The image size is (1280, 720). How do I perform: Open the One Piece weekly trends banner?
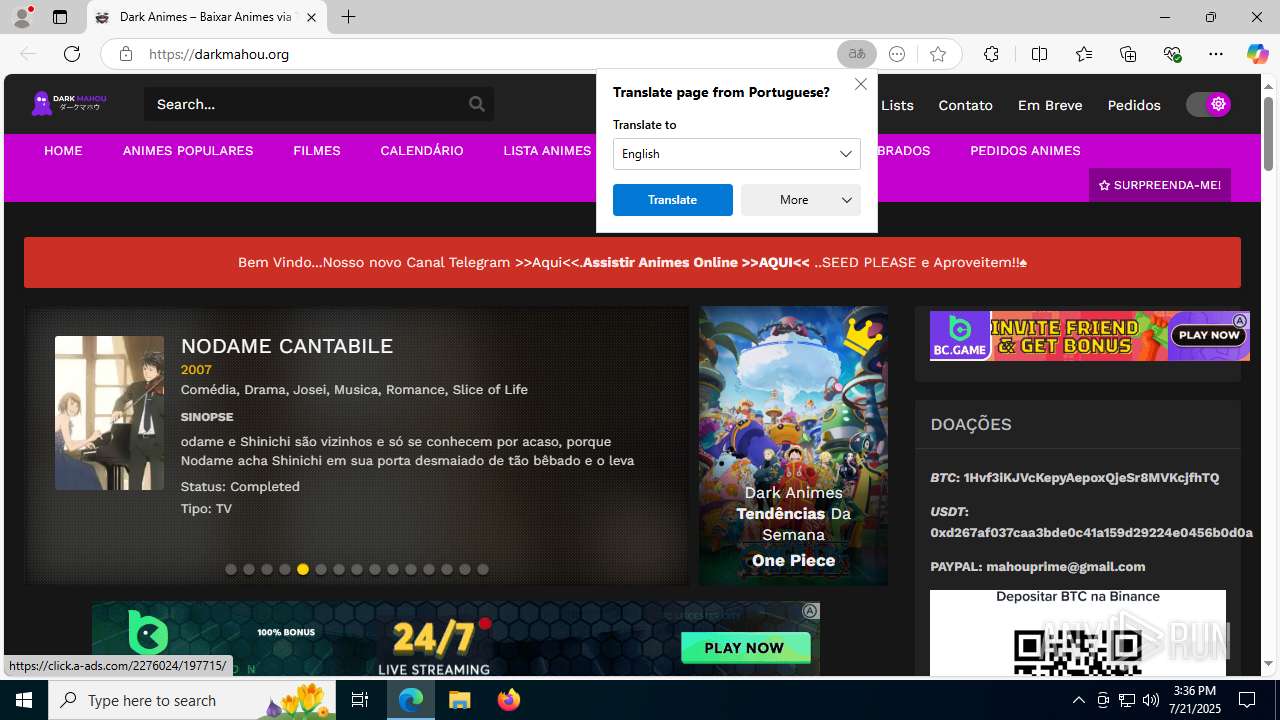[793, 446]
